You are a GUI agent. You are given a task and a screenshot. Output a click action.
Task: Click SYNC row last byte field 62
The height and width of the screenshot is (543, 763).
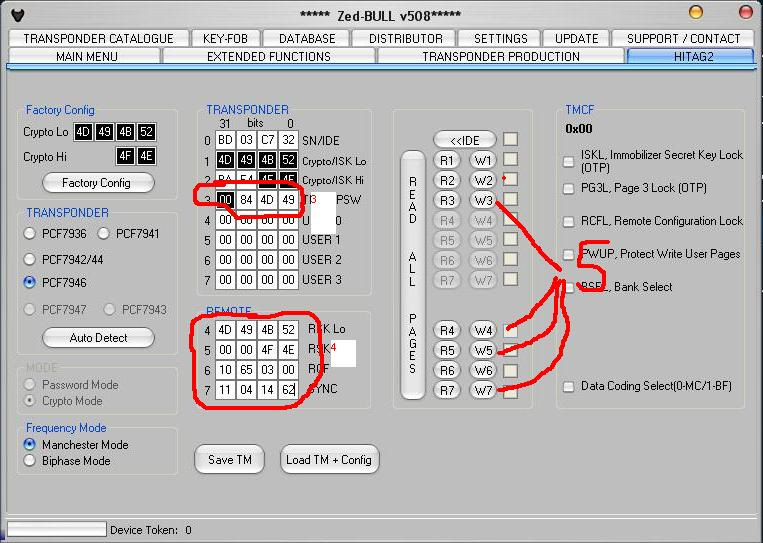tap(288, 390)
